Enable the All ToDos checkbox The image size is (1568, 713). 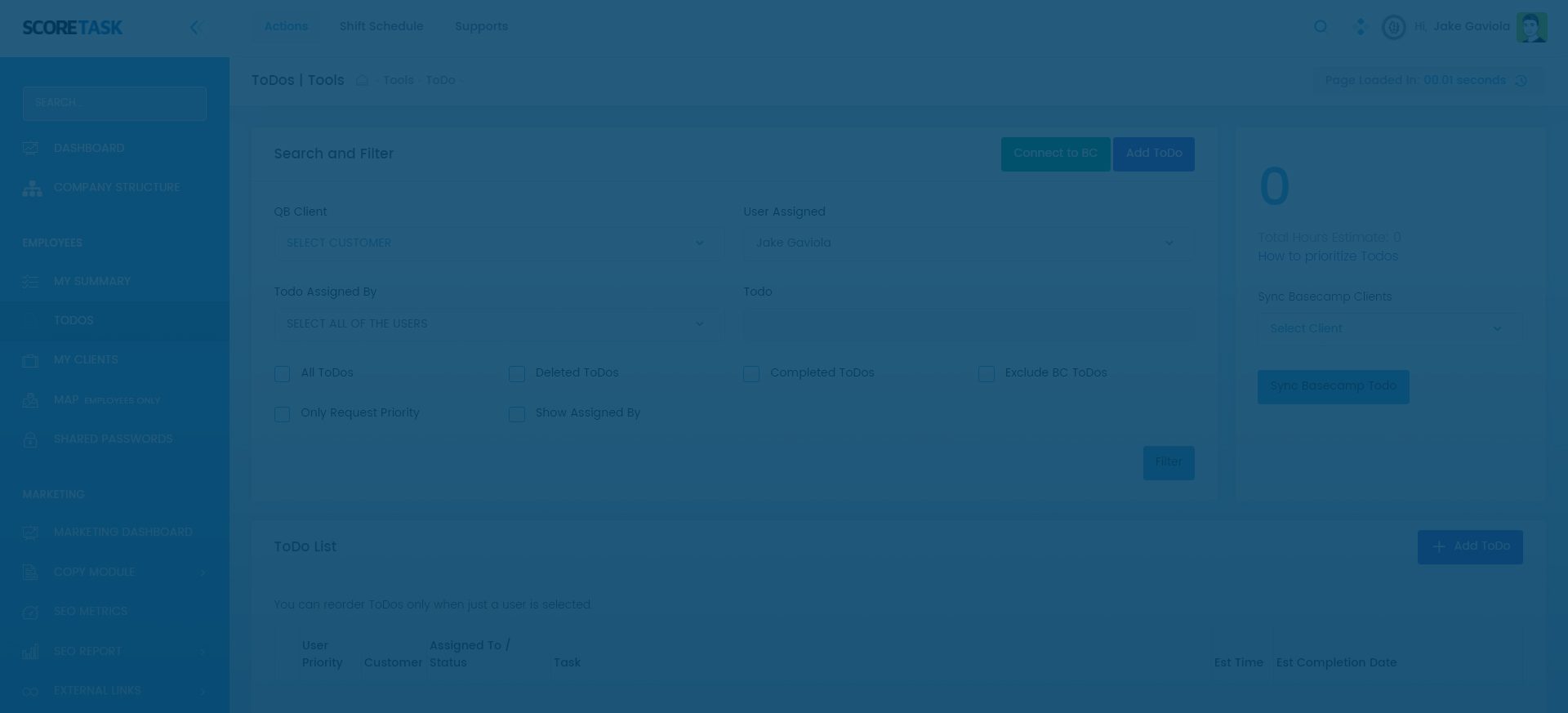tap(283, 374)
